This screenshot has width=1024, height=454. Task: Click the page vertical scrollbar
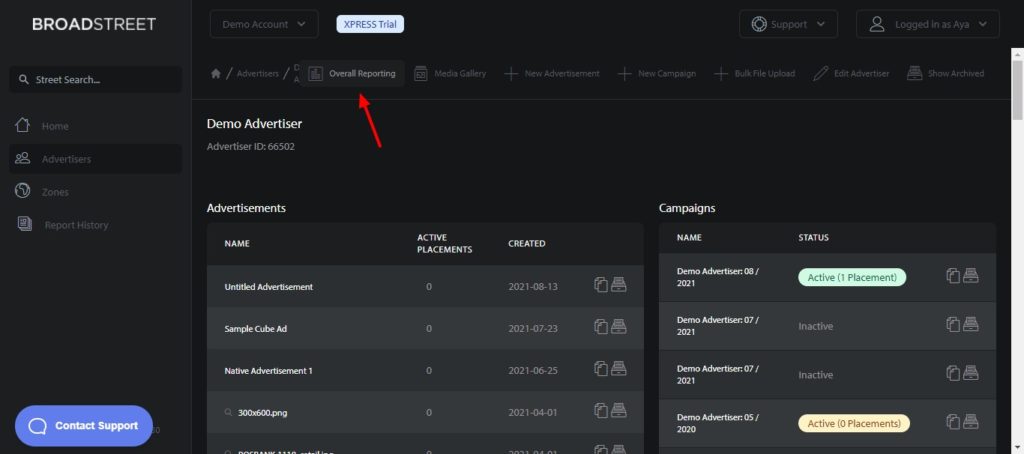coord(1017,91)
